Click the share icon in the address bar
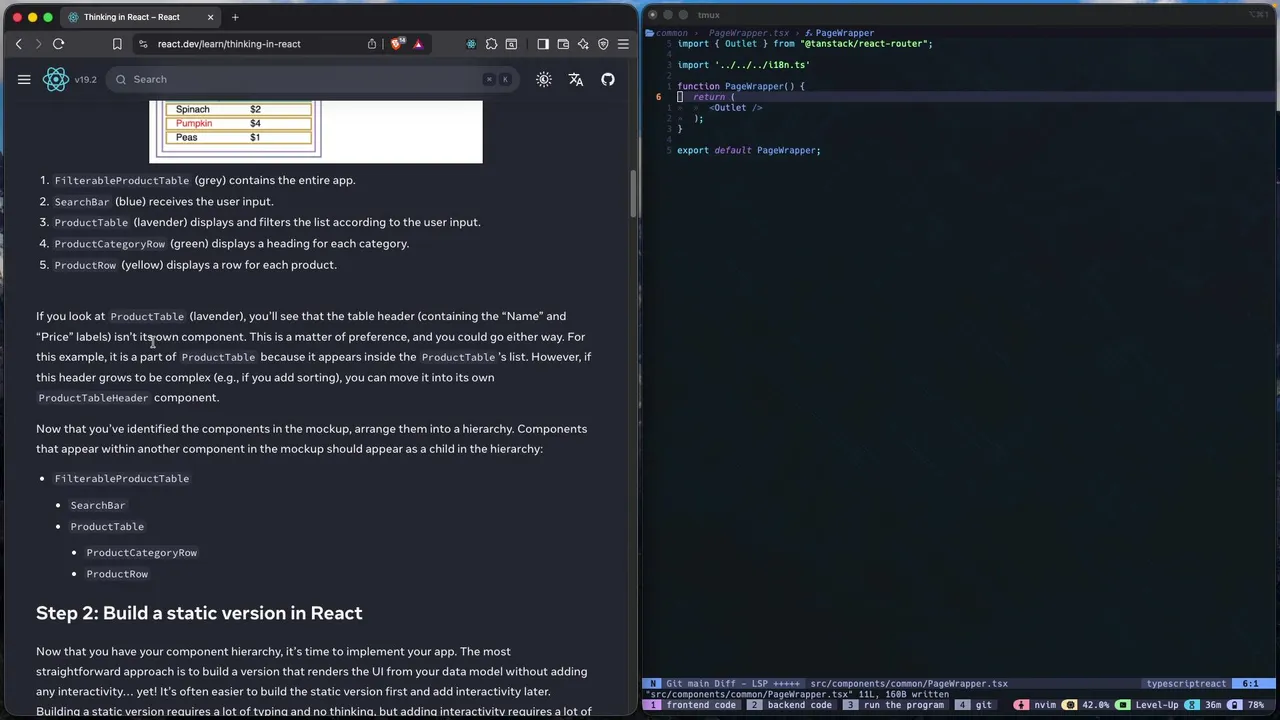The image size is (1280, 720). pos(372,44)
